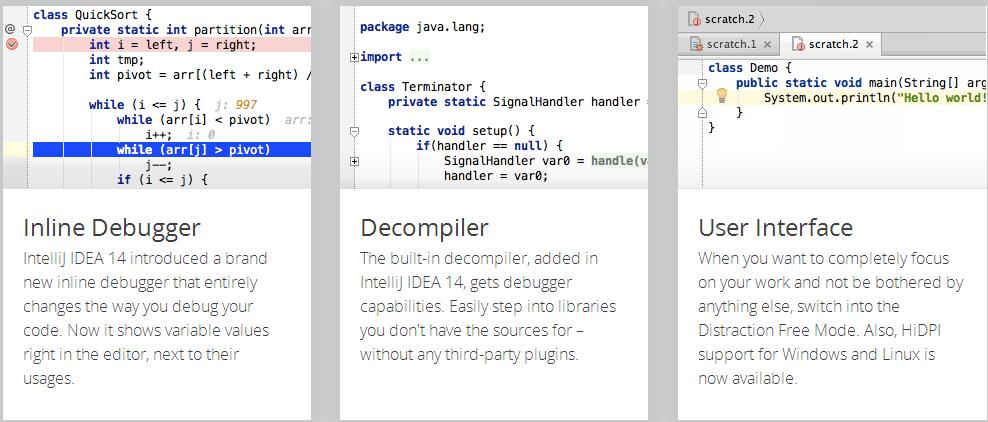Click the fold end marker at main's closing brace

click(x=703, y=113)
